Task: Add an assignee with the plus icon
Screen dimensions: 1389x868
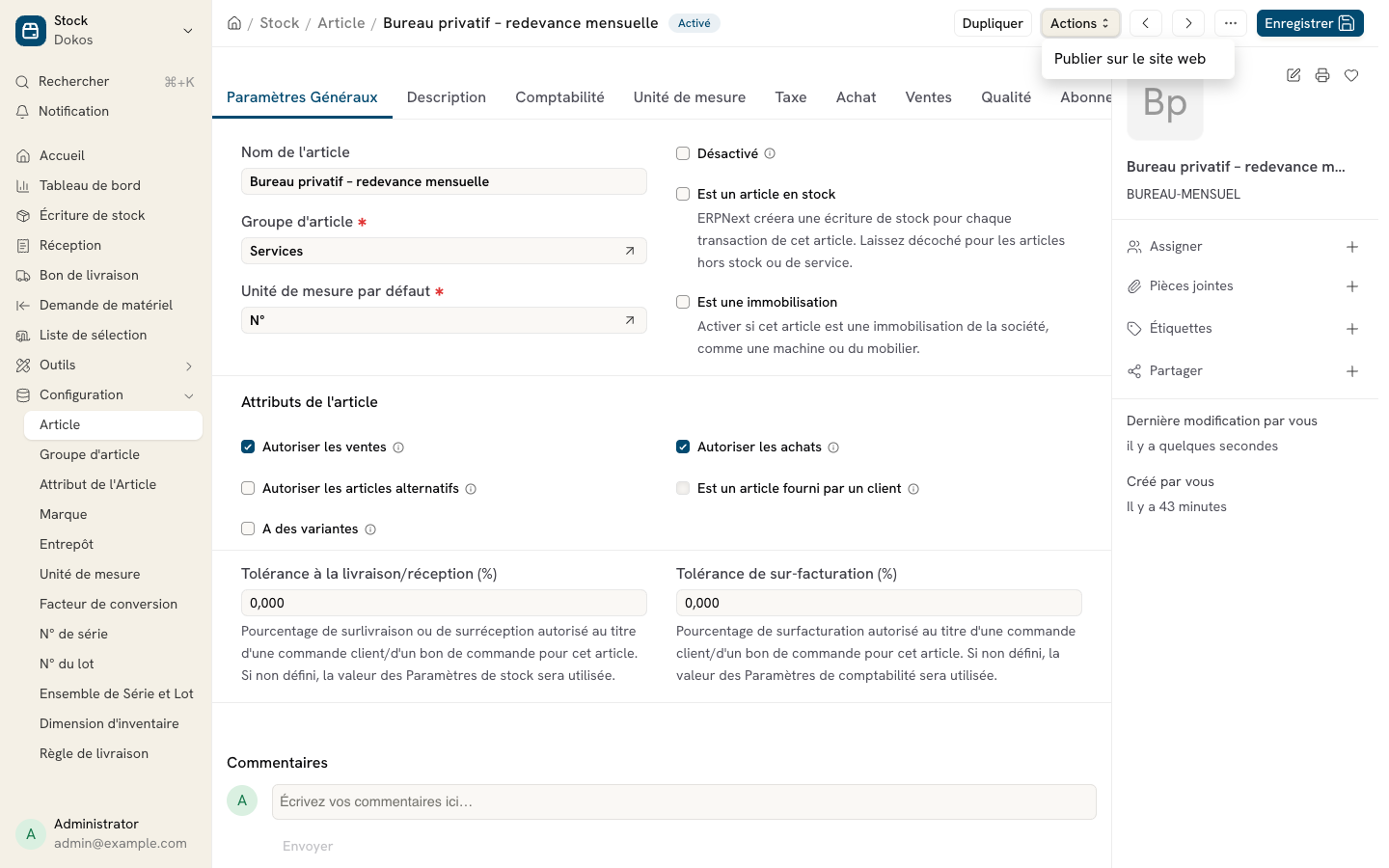Action: coord(1352,247)
